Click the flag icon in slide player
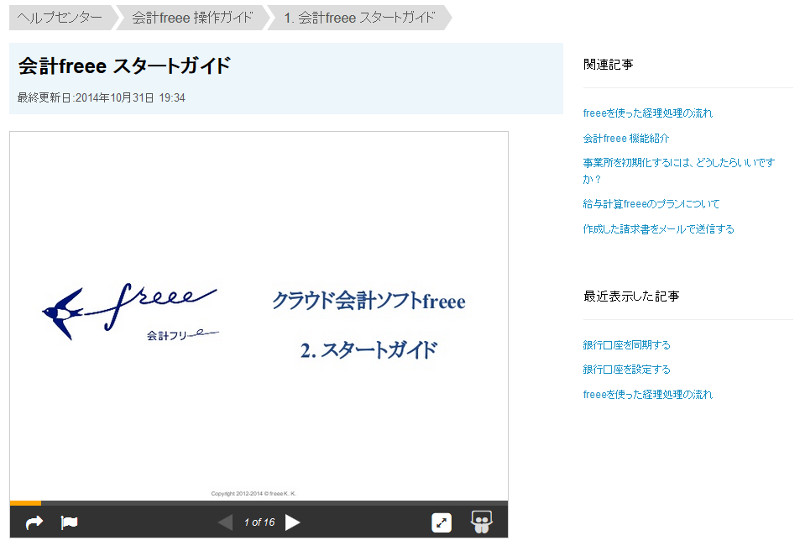The image size is (800, 550). pos(69,522)
